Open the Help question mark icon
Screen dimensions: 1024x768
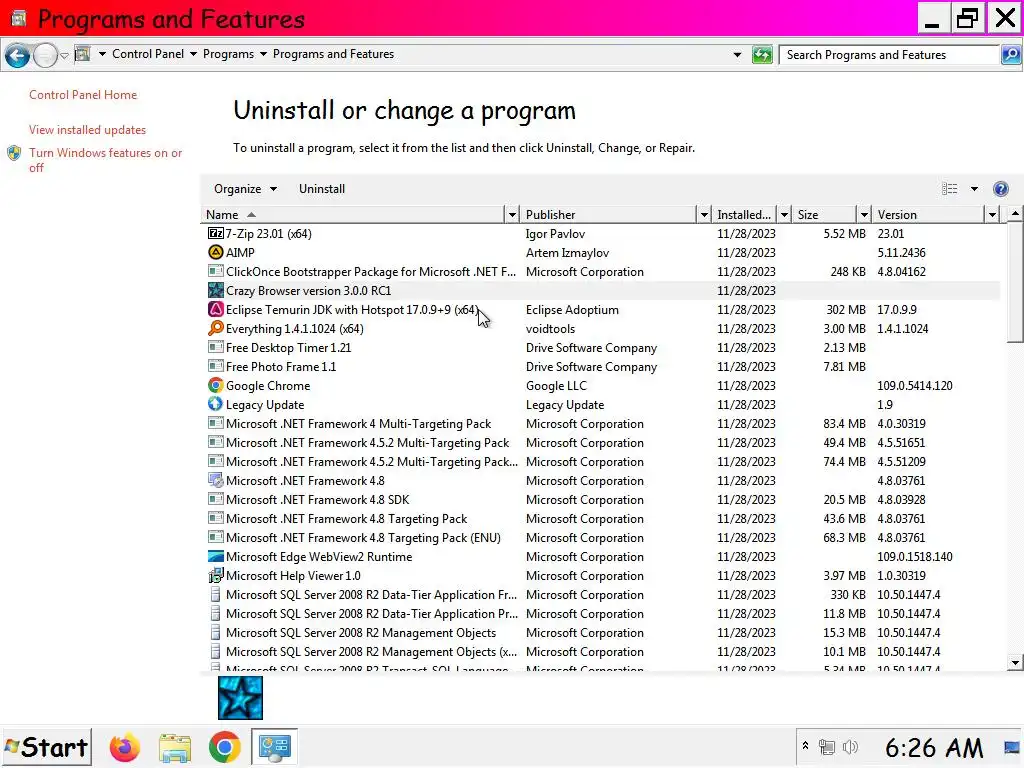coord(1000,189)
